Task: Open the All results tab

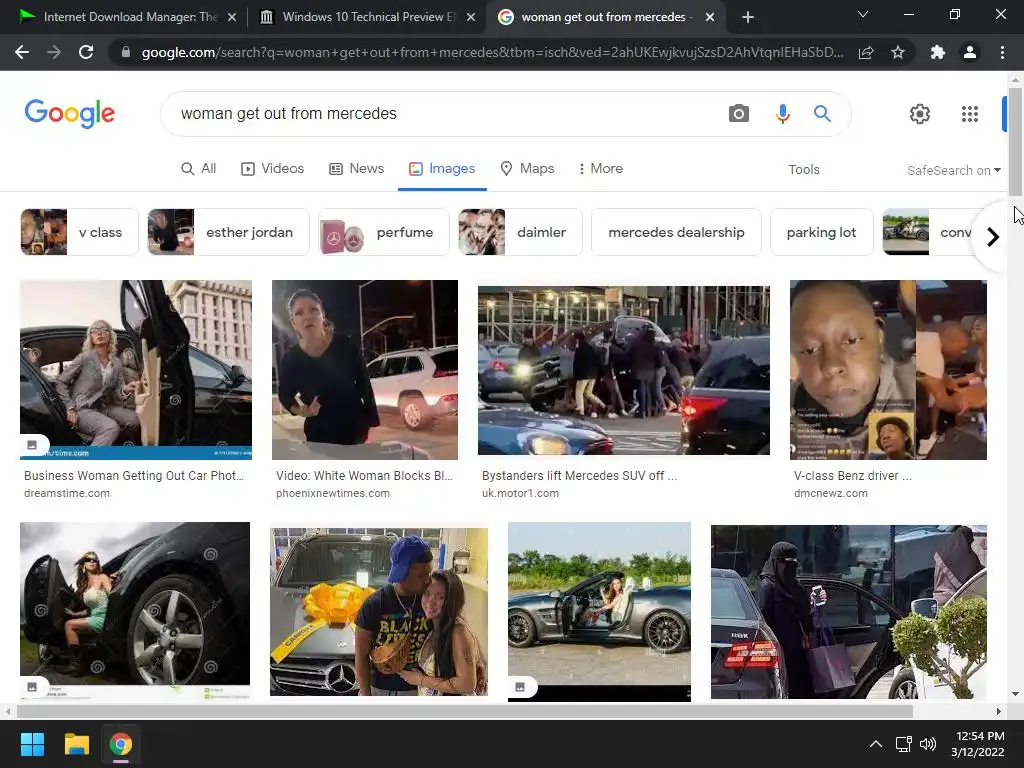Action: click(199, 168)
